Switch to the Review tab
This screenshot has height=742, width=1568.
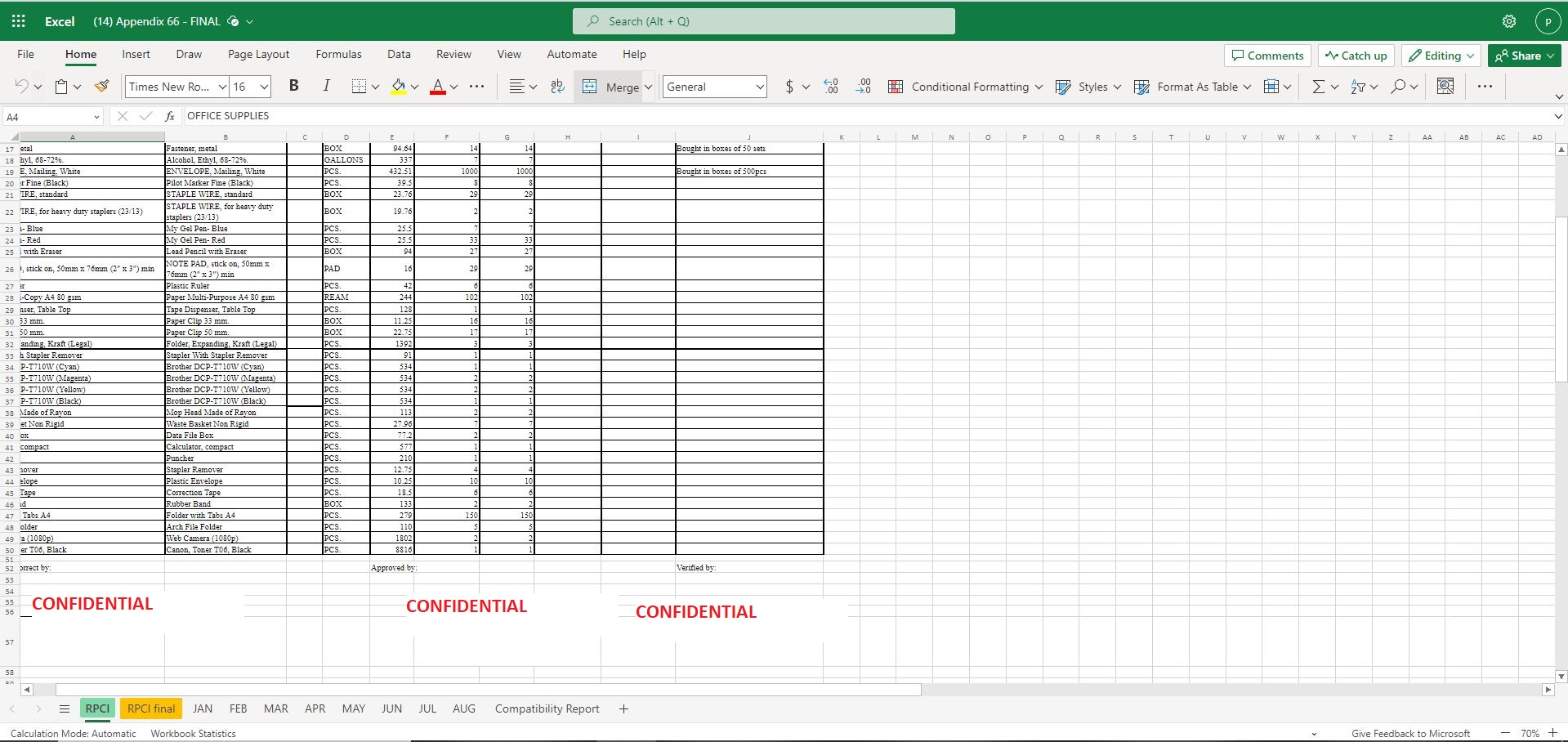tap(453, 54)
